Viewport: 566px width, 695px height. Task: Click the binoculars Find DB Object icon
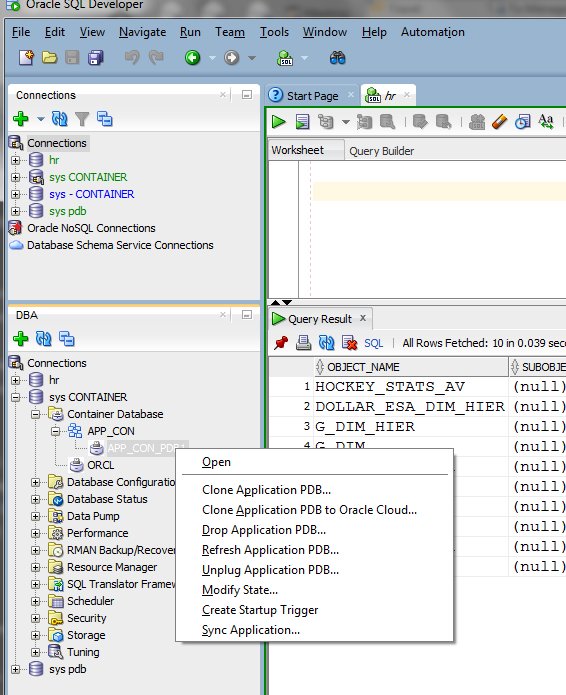(337, 58)
